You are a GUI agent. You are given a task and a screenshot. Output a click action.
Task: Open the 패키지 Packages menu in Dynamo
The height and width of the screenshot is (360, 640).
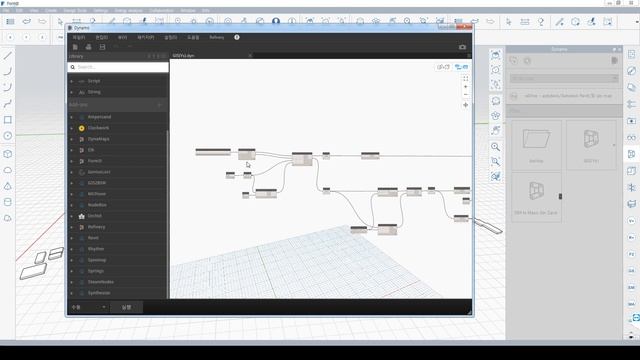(x=145, y=37)
